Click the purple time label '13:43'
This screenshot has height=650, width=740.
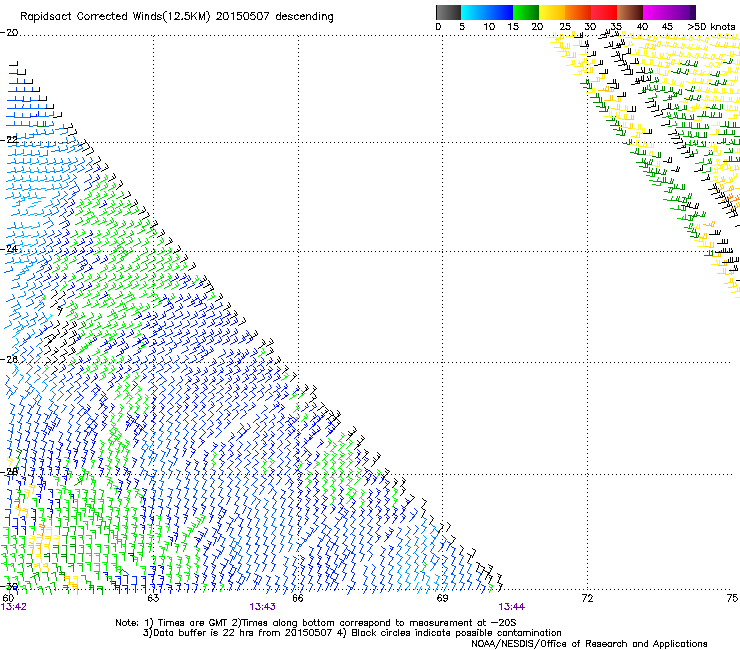click(x=262, y=607)
